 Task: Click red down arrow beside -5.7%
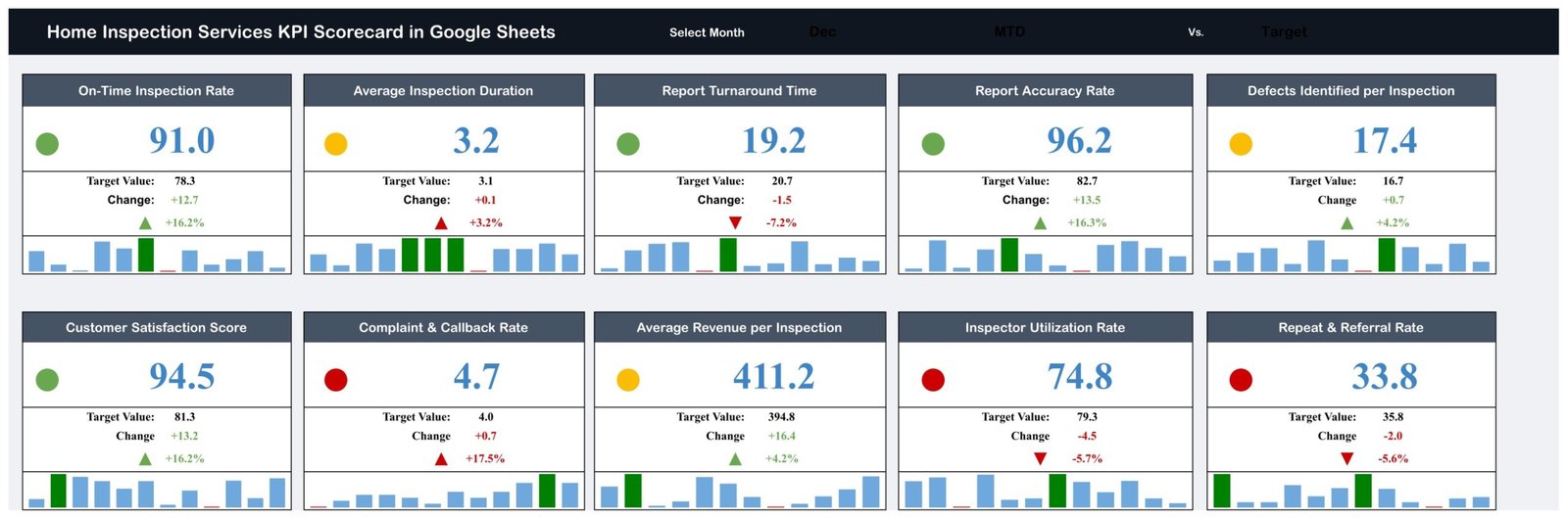pyautogui.click(x=1041, y=459)
